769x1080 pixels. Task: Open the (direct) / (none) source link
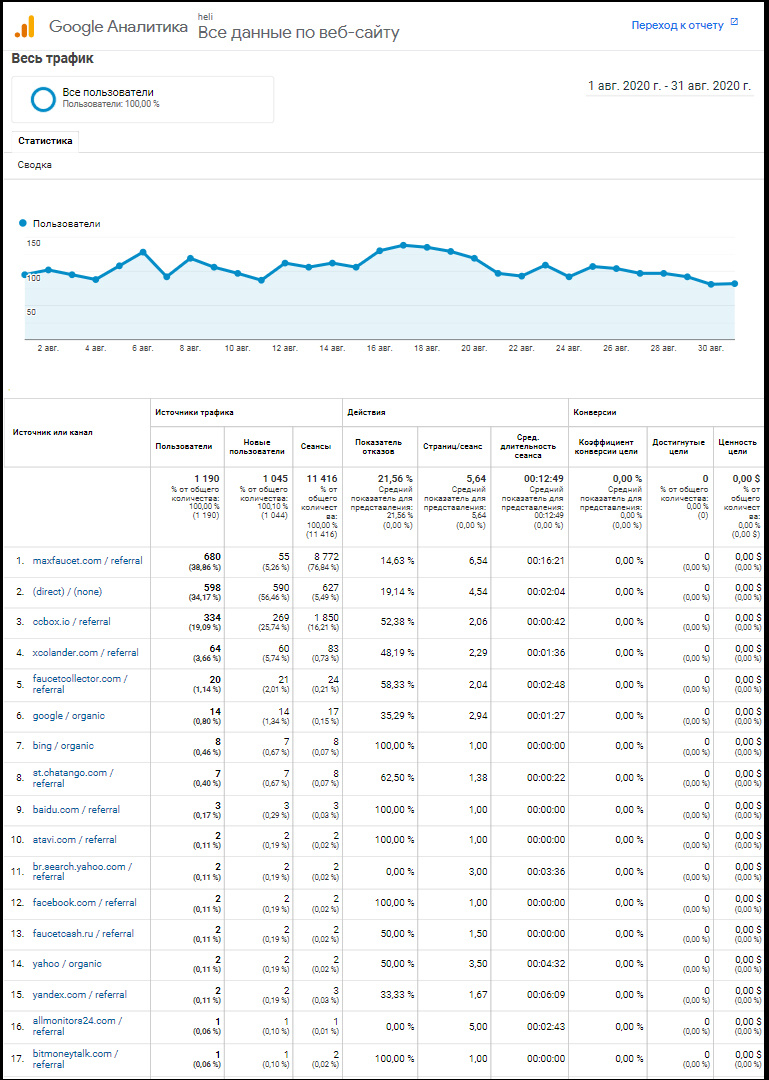(67, 592)
